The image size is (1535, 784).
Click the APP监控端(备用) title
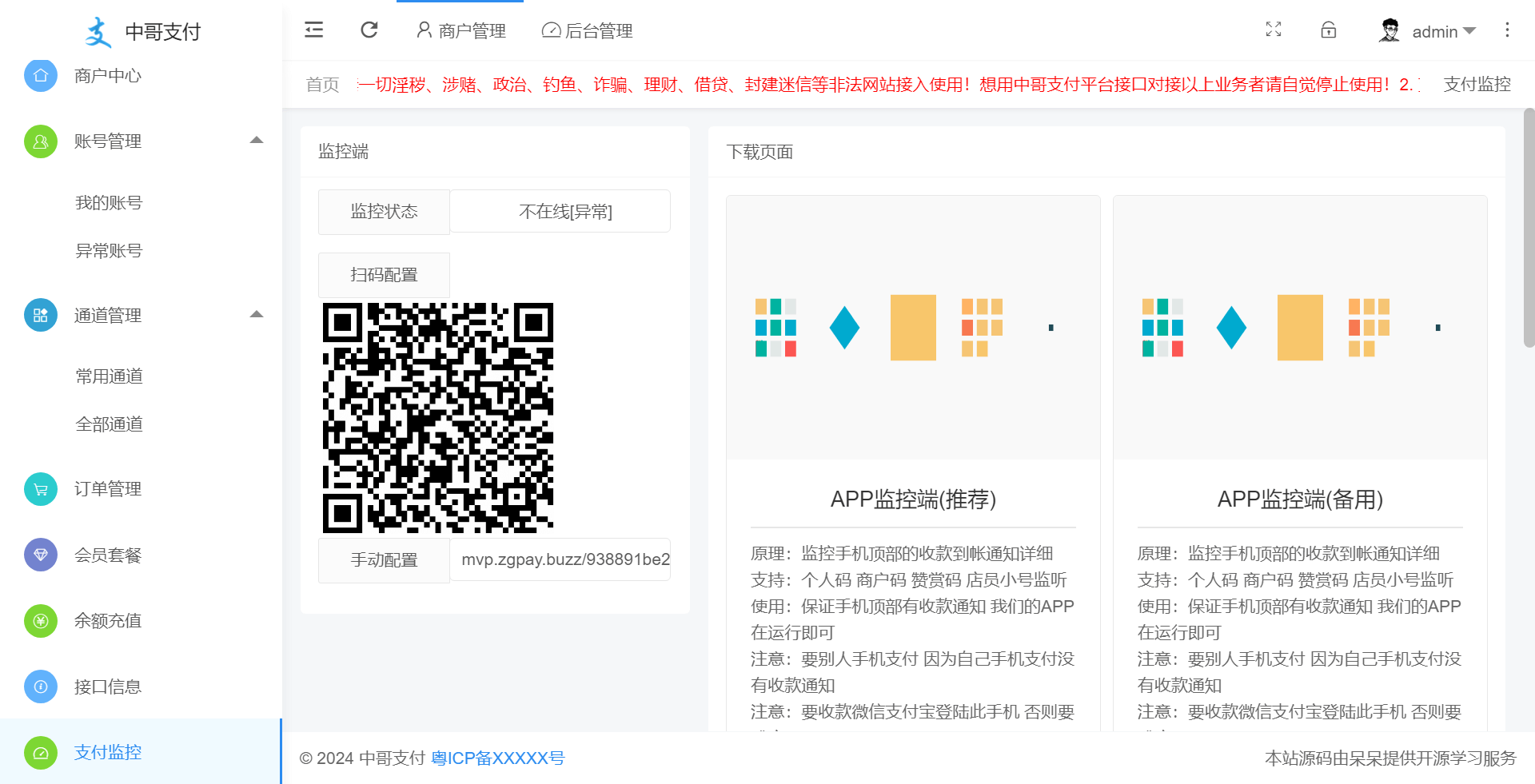coord(1300,499)
